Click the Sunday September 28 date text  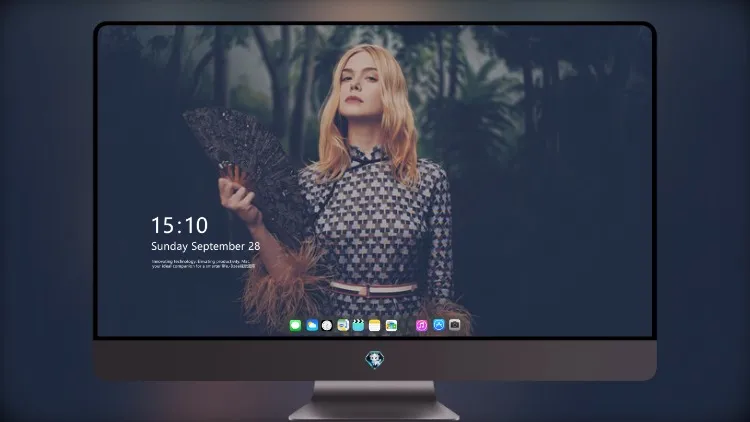[x=206, y=246]
